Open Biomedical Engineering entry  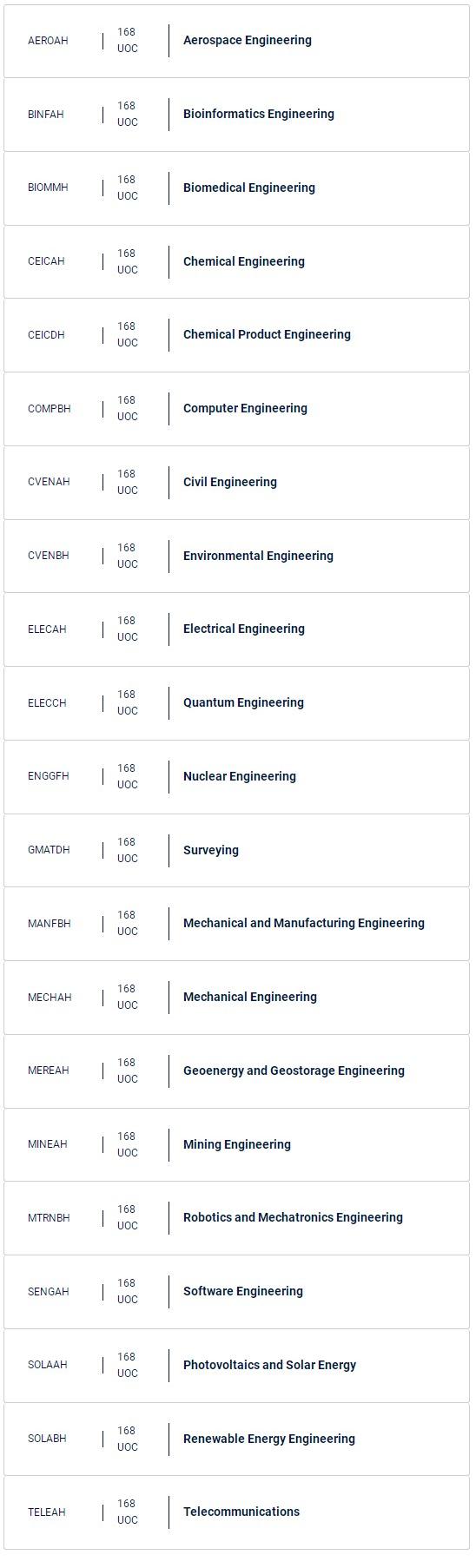pyautogui.click(x=236, y=188)
